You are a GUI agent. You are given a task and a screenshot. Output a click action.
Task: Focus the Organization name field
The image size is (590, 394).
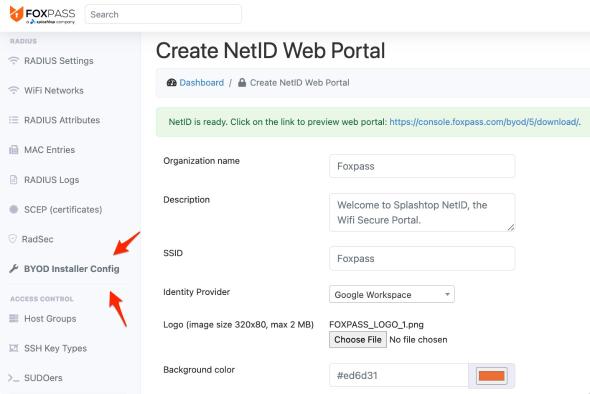422,166
